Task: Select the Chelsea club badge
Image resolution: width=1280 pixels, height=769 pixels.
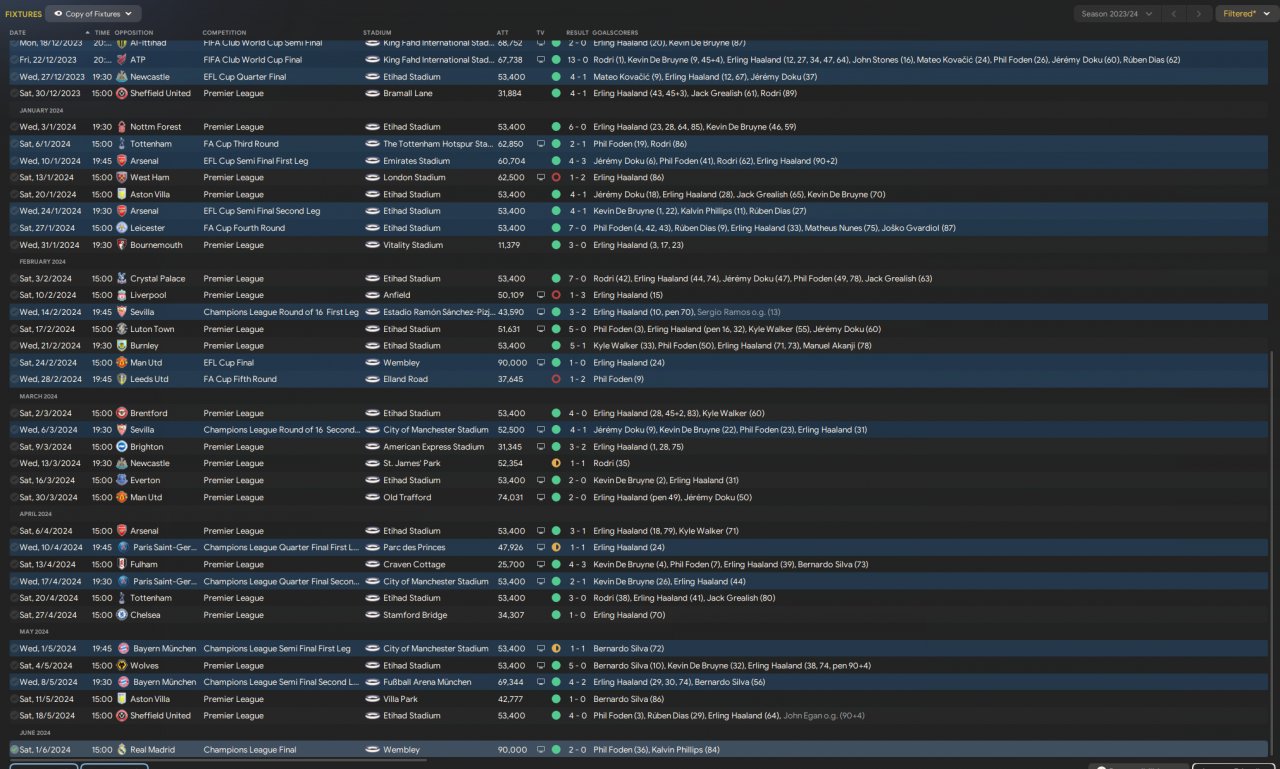Action: tap(121, 615)
